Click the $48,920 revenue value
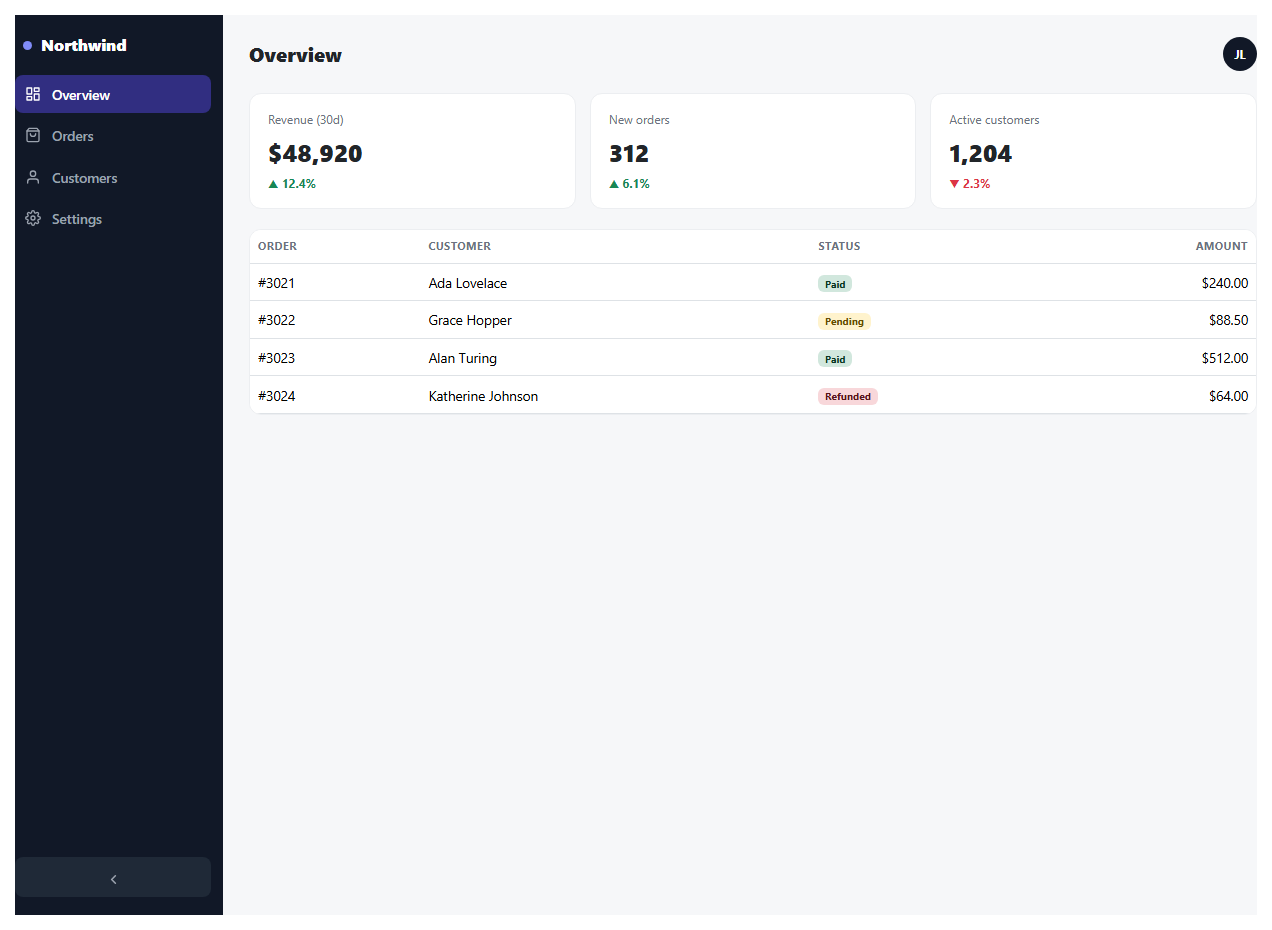Image resolution: width=1272 pixels, height=930 pixels. (x=315, y=153)
